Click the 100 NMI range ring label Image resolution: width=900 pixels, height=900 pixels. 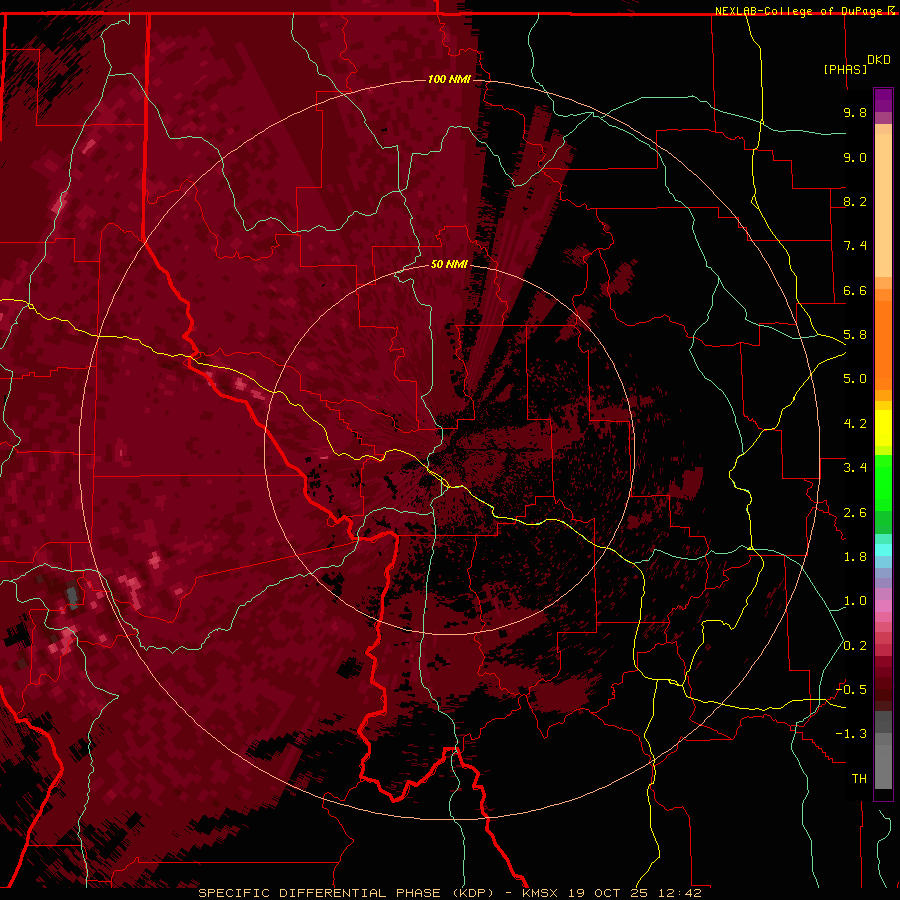coord(449,79)
